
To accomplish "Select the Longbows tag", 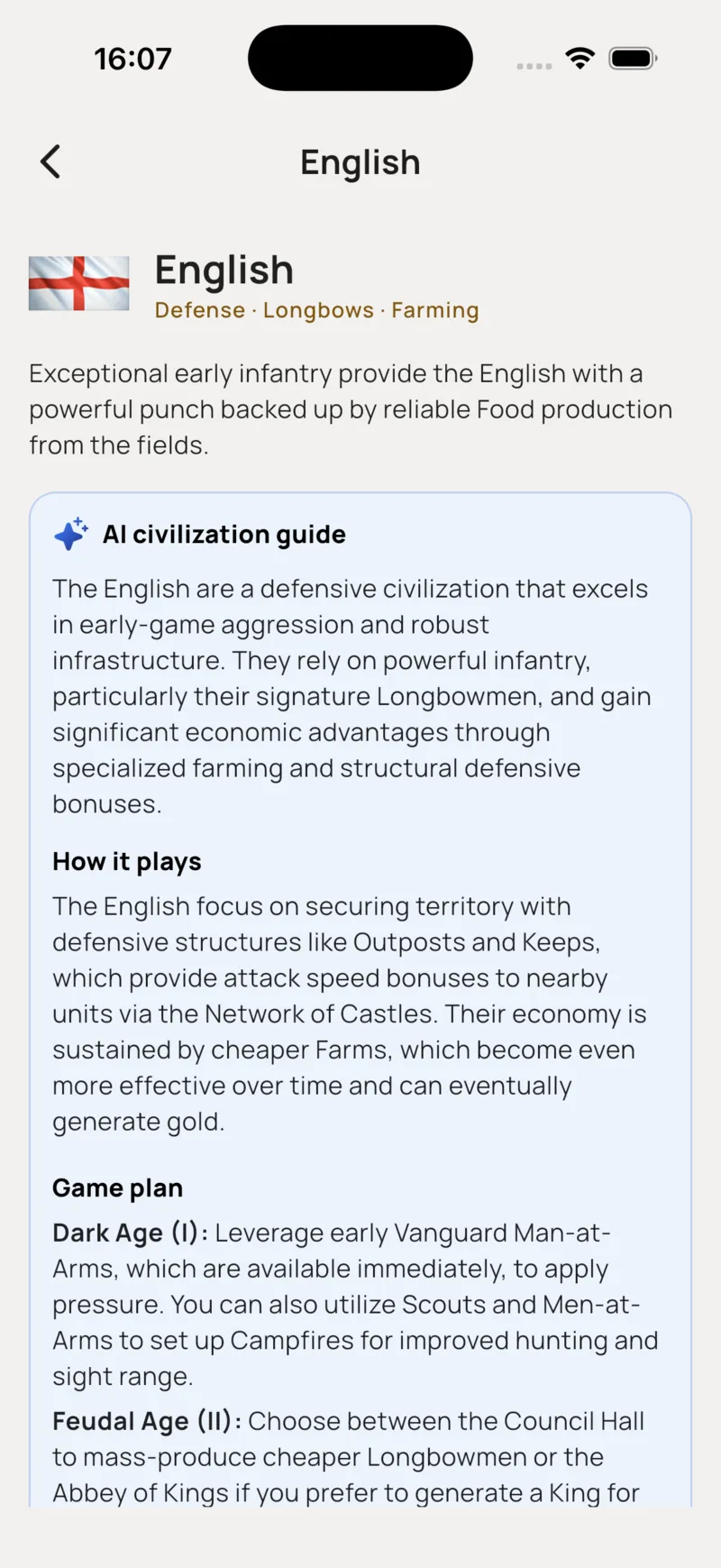I will pos(318,310).
